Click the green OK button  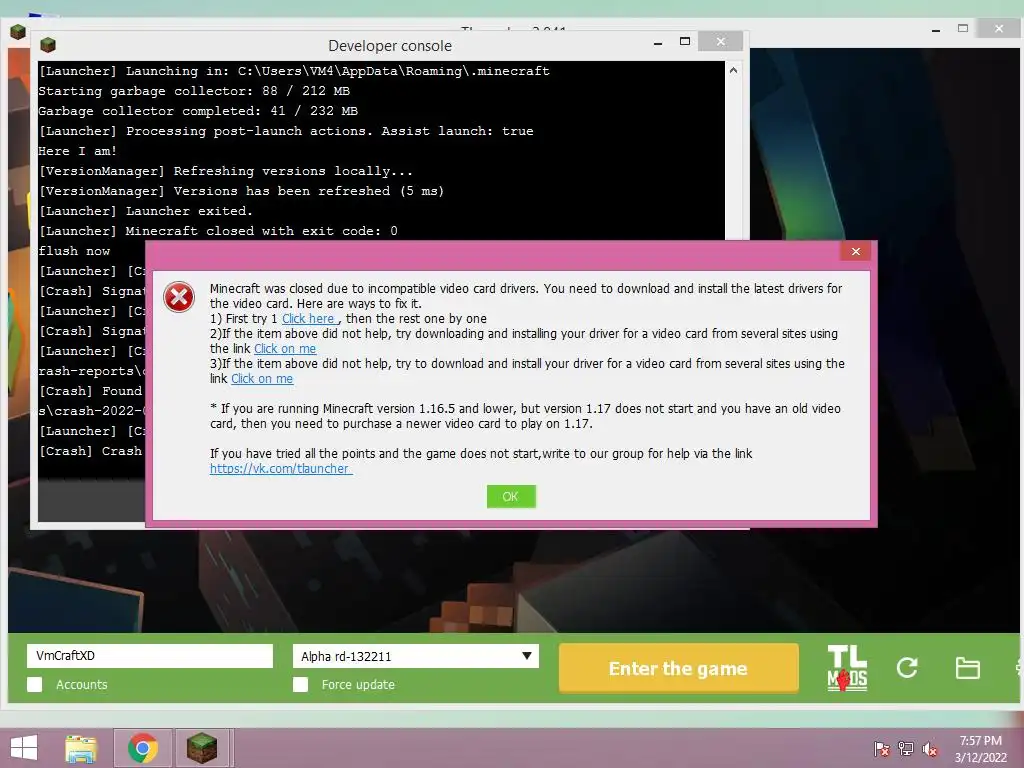[511, 496]
